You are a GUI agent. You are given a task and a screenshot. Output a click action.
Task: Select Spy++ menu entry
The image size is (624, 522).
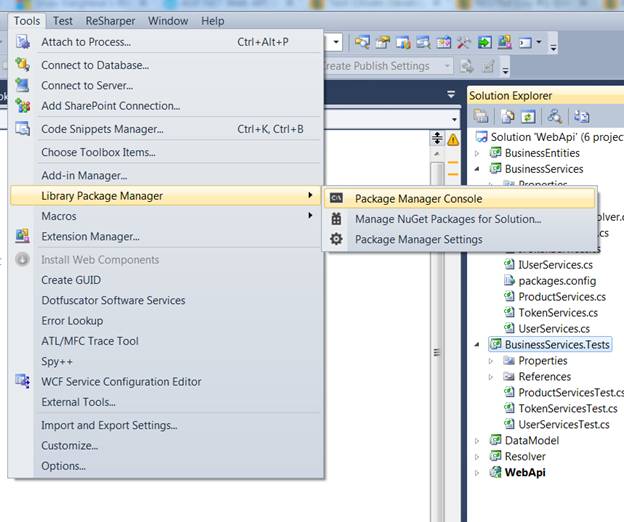165,361
